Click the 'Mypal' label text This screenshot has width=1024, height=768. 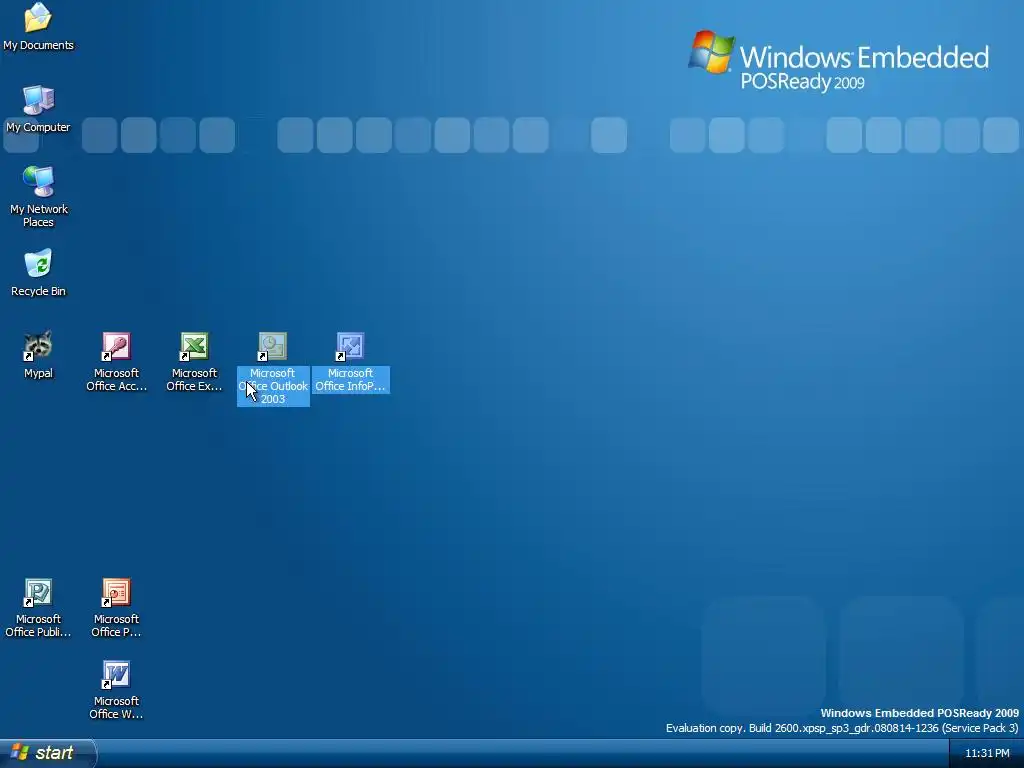(x=39, y=374)
